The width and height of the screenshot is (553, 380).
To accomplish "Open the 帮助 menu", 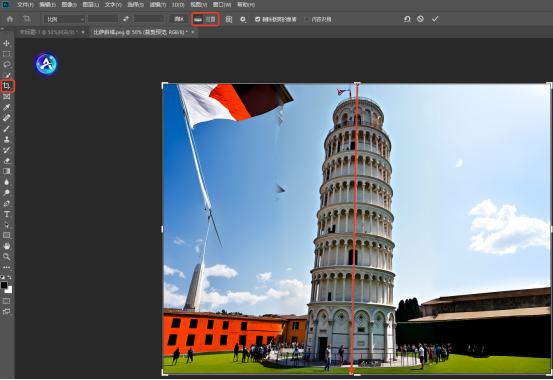I will click(x=246, y=5).
